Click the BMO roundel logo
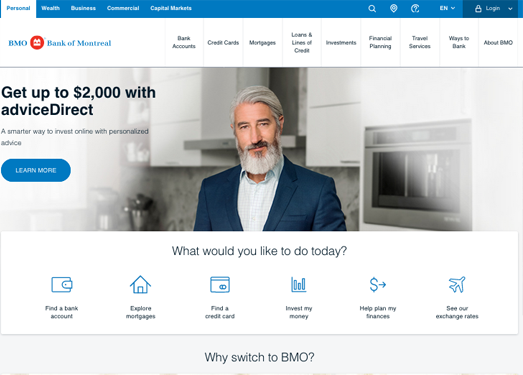The width and height of the screenshot is (523, 375). 37,43
